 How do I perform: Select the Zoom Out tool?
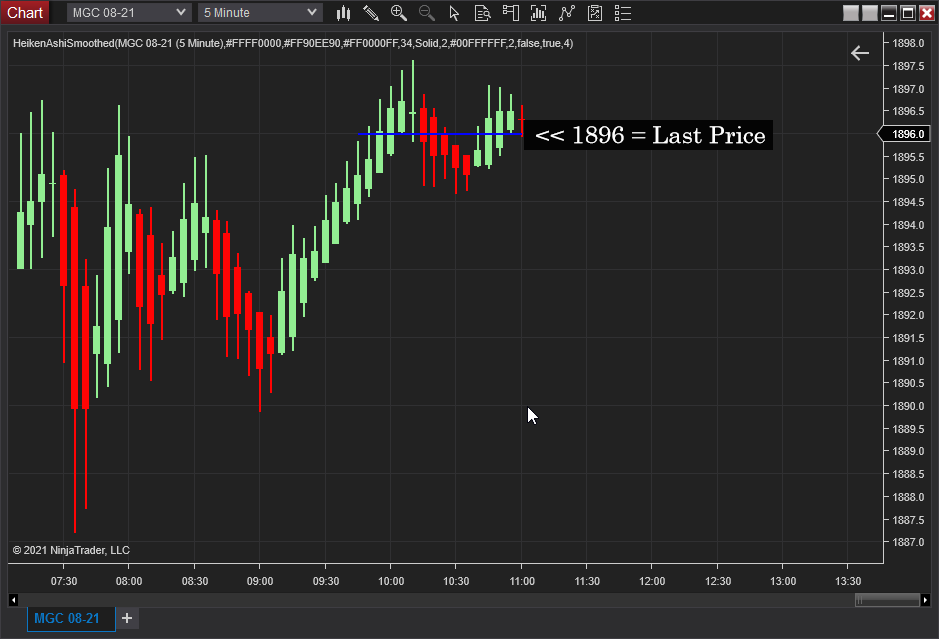click(424, 13)
